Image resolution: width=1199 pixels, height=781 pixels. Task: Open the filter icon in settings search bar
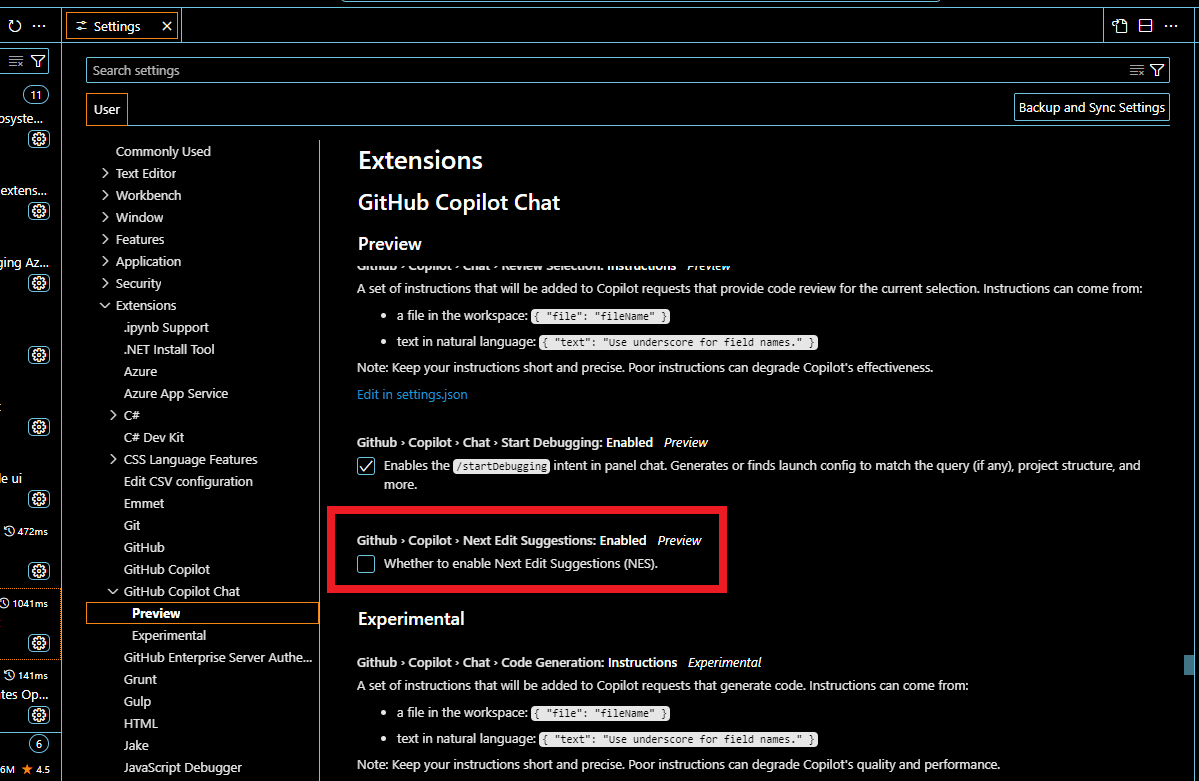(1157, 70)
